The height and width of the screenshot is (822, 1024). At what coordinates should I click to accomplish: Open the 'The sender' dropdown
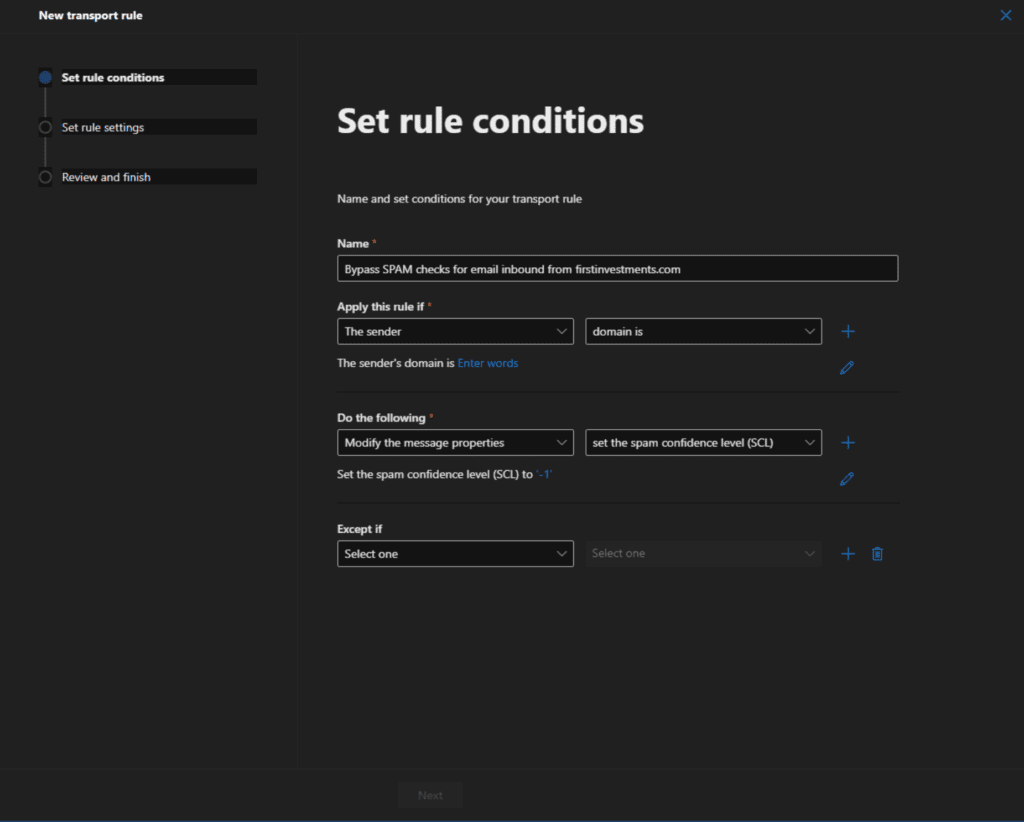pyautogui.click(x=455, y=331)
